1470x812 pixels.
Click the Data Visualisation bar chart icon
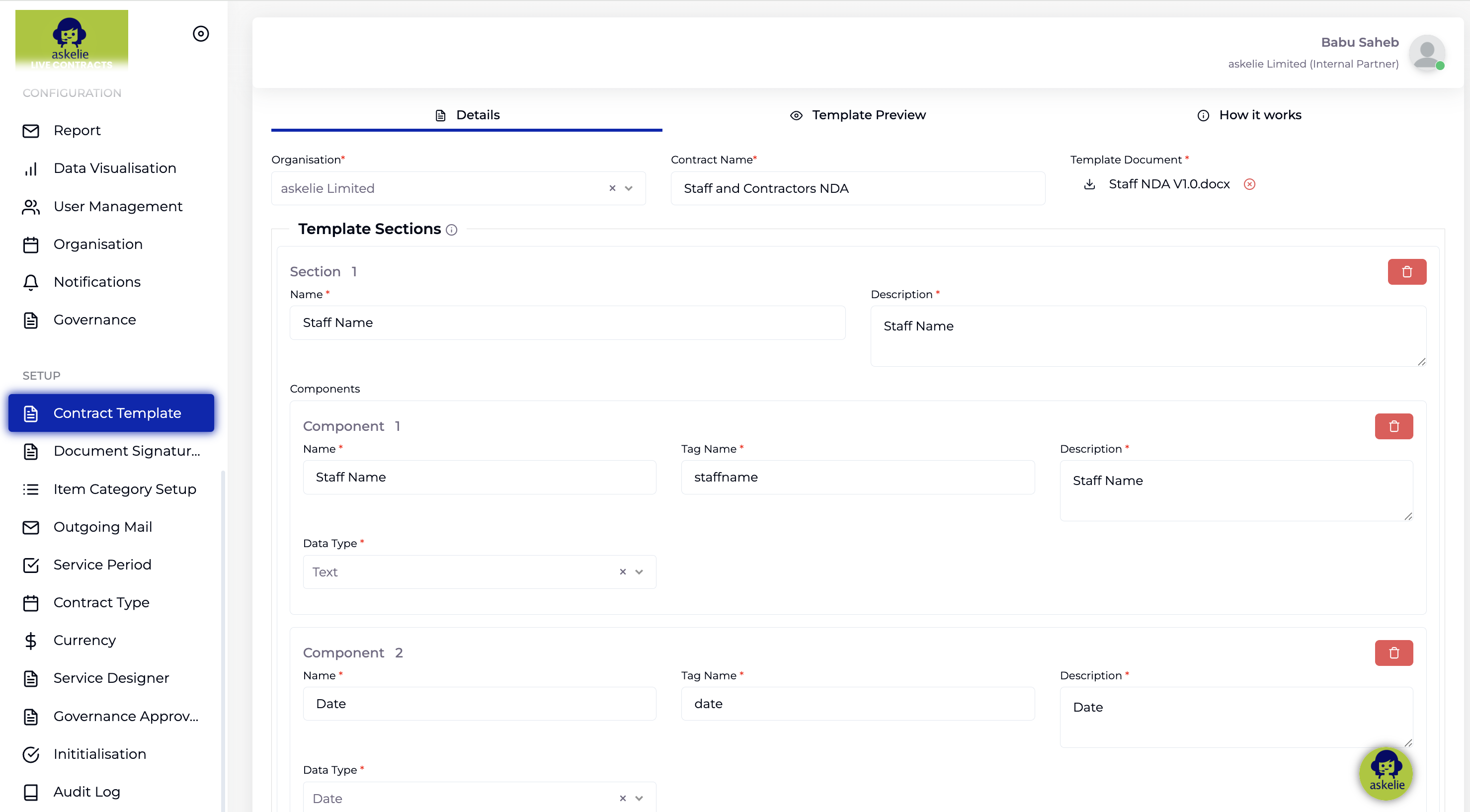pos(31,169)
